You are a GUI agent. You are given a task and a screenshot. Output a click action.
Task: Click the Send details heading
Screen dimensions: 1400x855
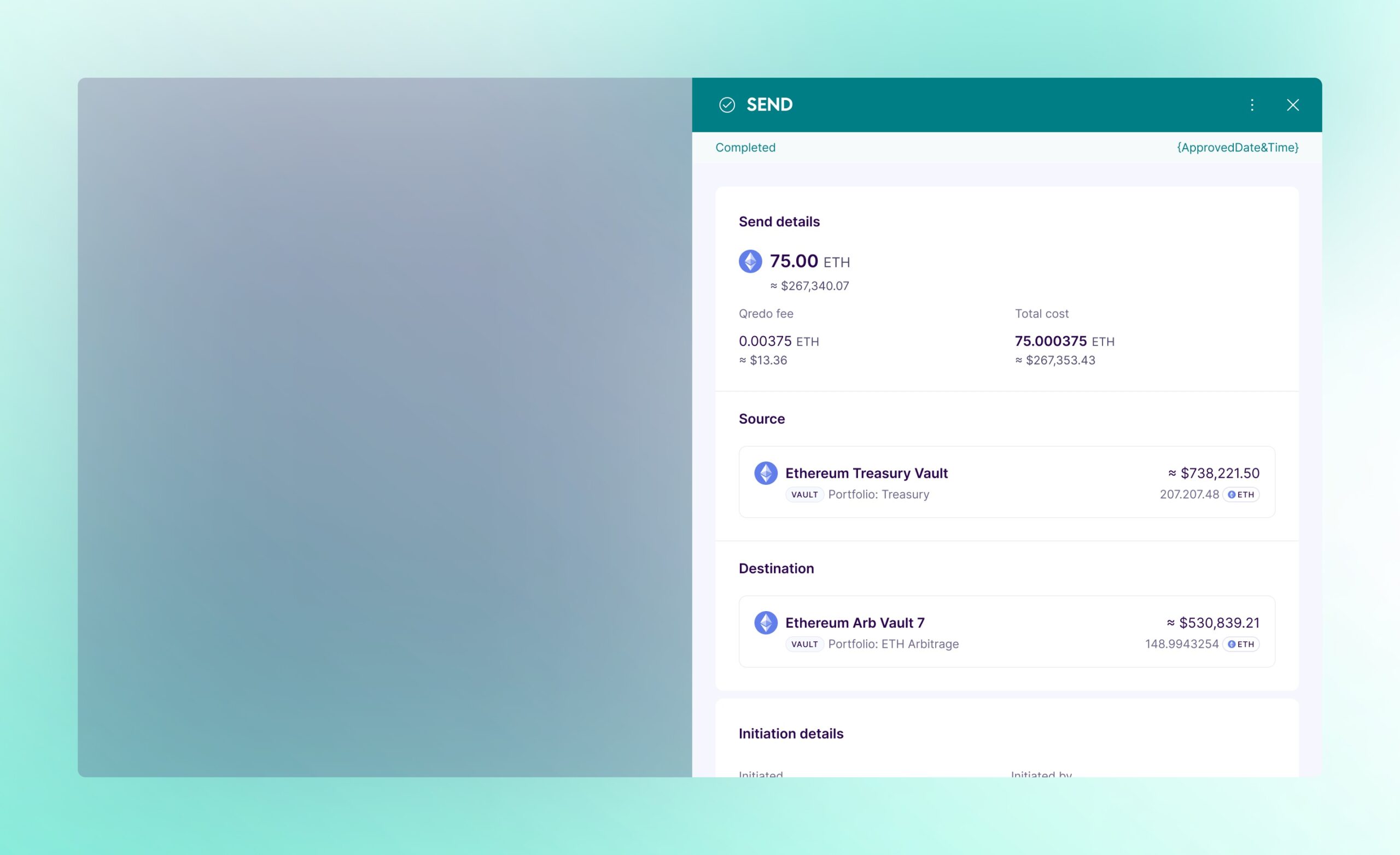(779, 221)
